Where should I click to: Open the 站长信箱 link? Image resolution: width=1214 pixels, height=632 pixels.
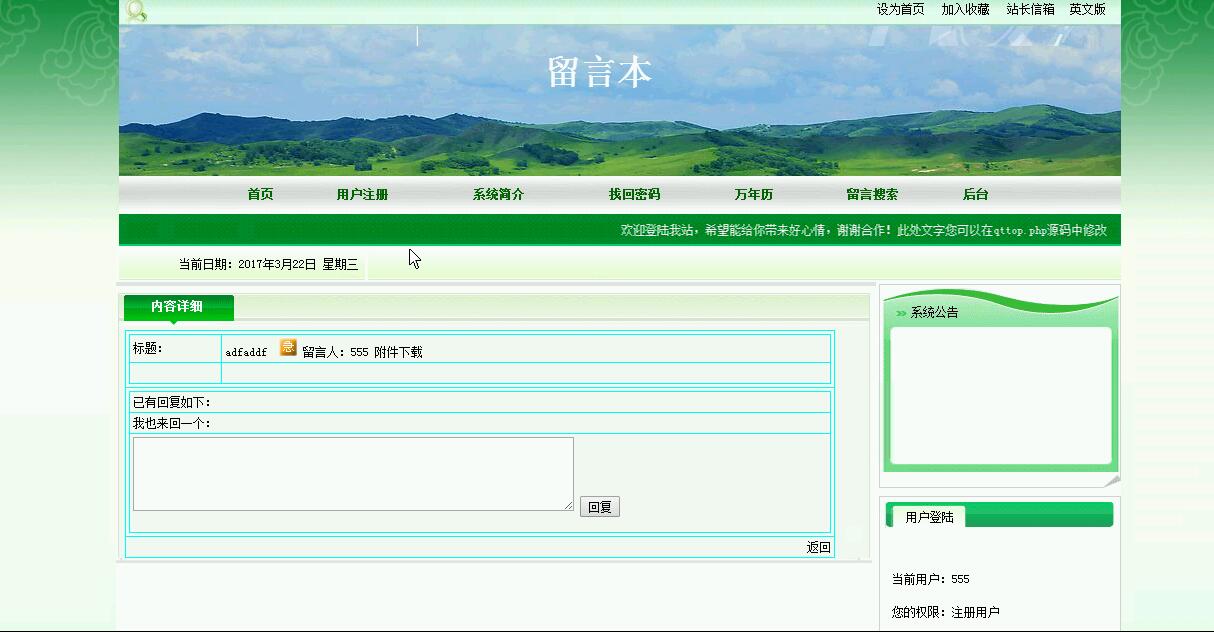(1030, 9)
